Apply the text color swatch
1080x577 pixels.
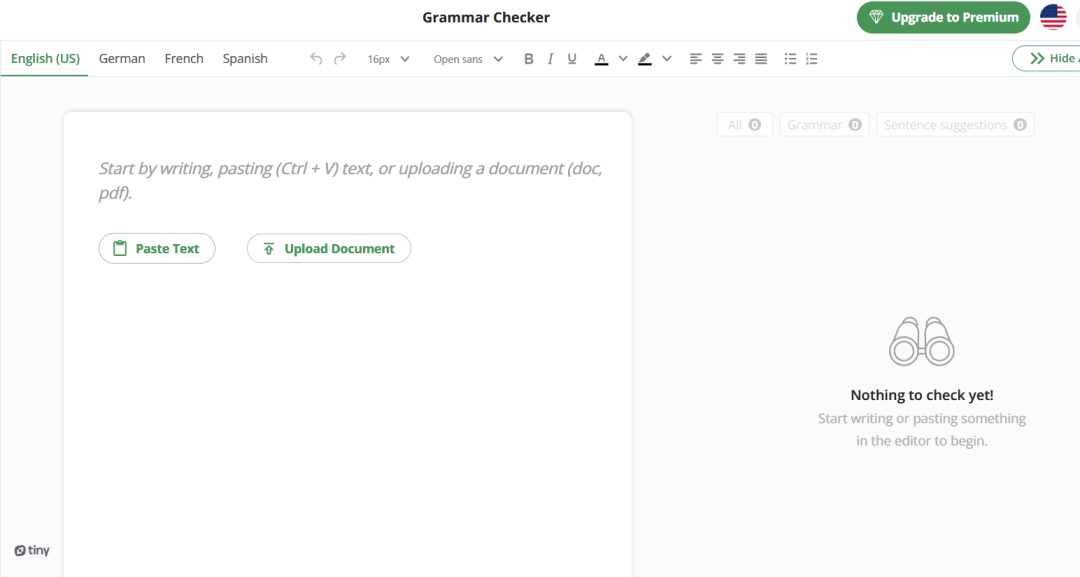tap(601, 59)
